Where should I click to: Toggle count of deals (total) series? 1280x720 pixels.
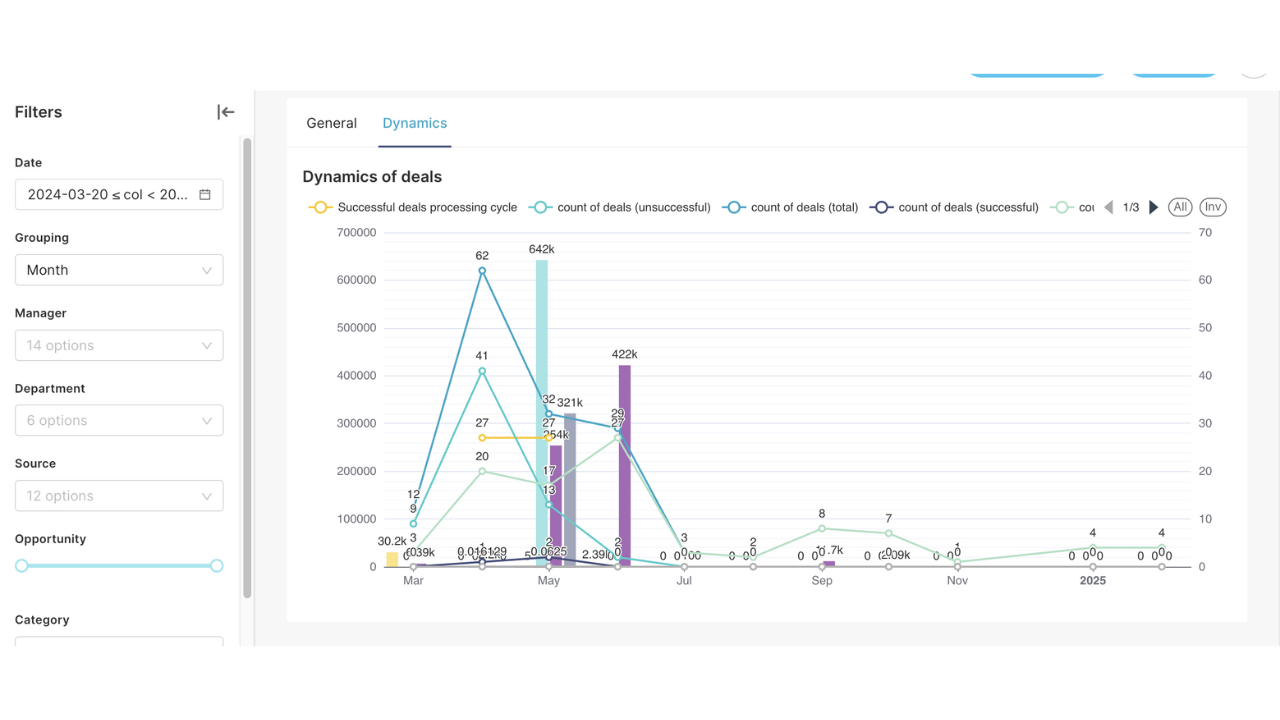(x=791, y=207)
